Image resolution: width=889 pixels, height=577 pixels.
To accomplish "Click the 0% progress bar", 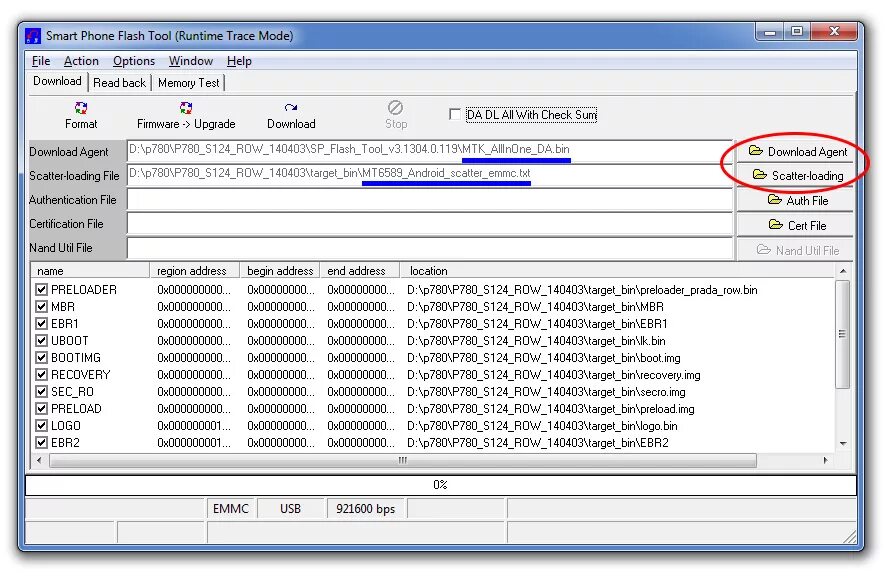I will pyautogui.click(x=441, y=485).
